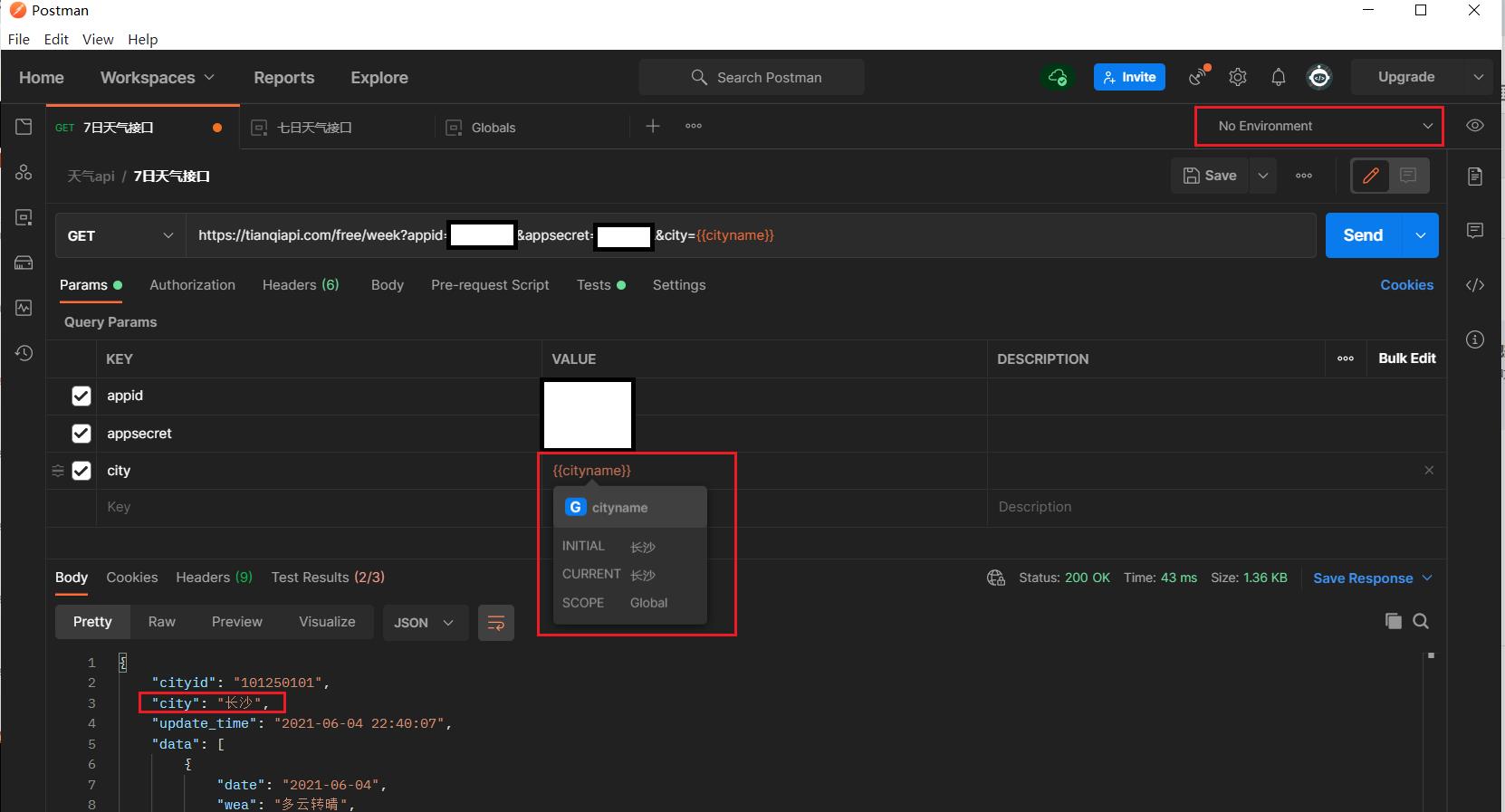Open APIs icon in left sidebar

coord(24,172)
